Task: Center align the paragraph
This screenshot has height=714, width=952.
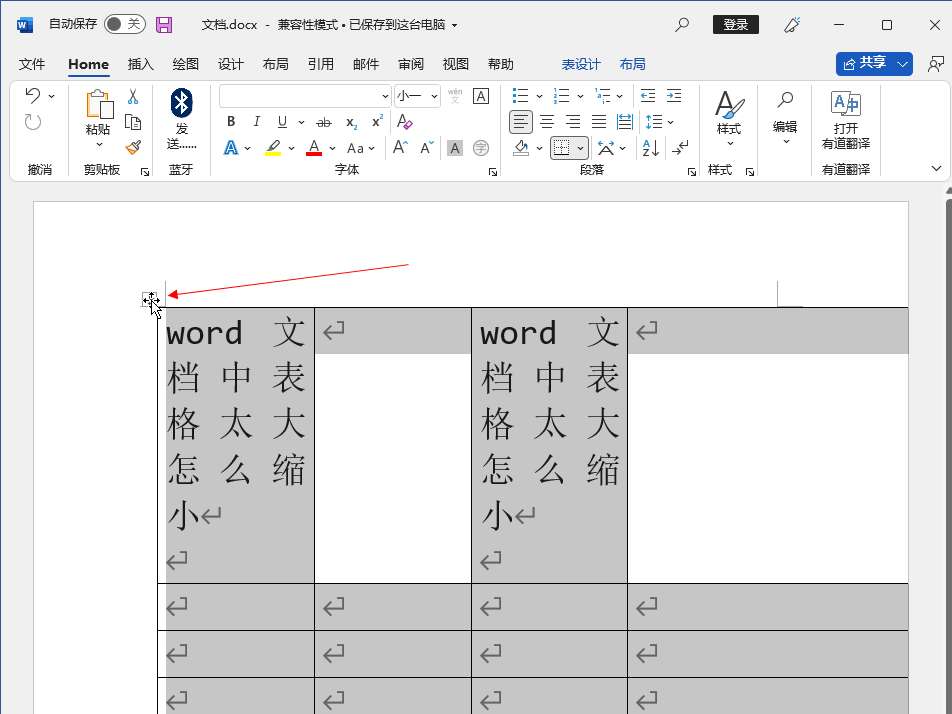Action: (x=547, y=122)
